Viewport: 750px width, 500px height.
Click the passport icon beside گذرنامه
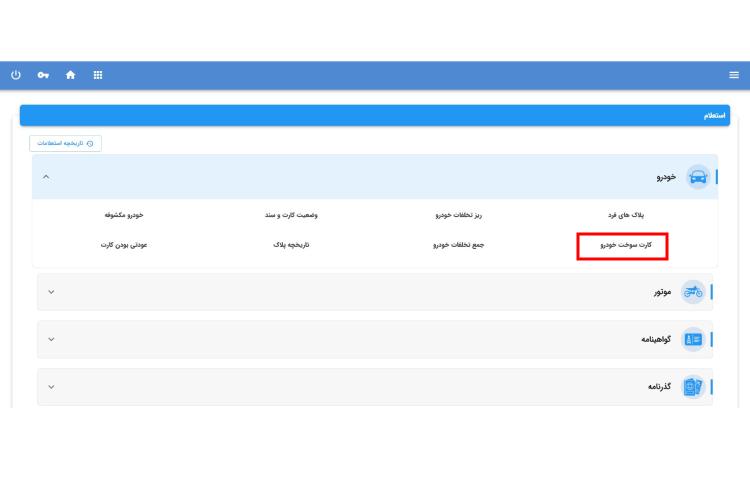tap(692, 387)
